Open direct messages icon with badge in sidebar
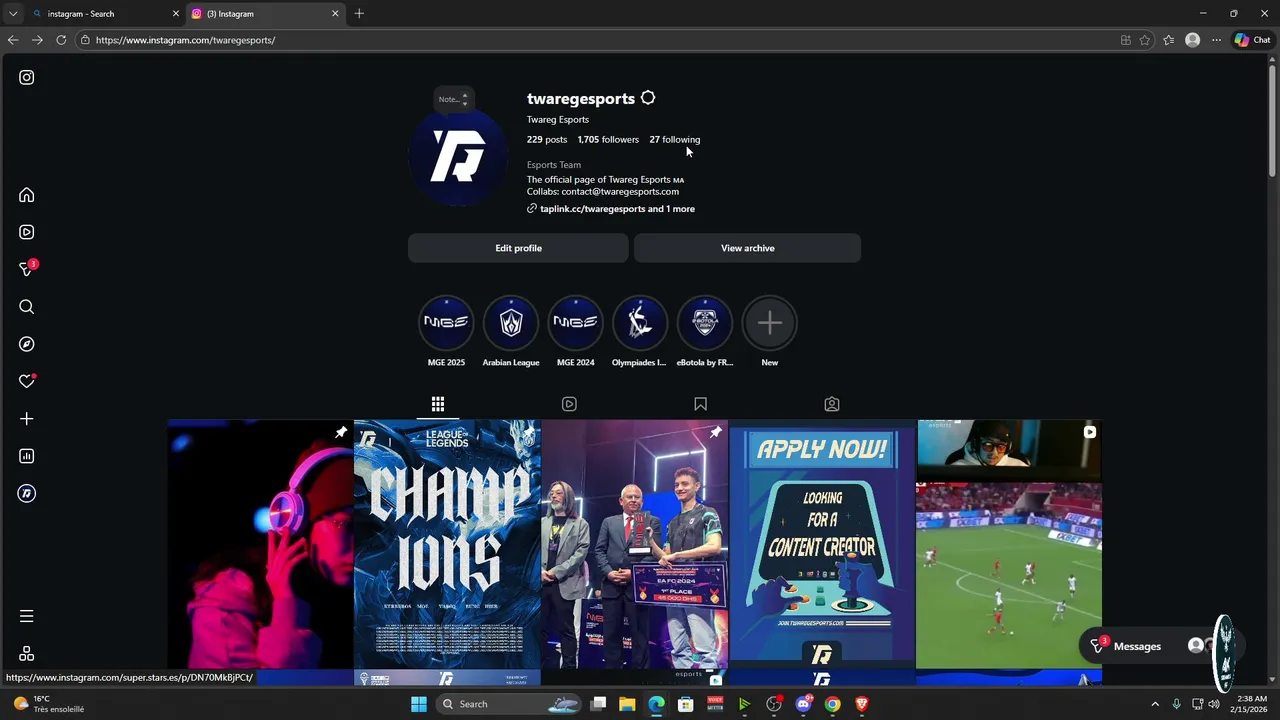Image resolution: width=1280 pixels, height=720 pixels. click(x=28, y=268)
